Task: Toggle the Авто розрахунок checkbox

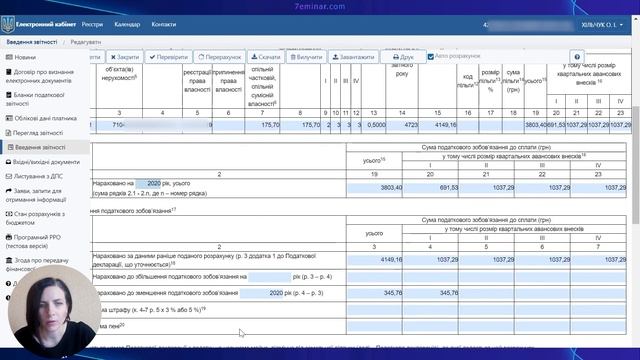Action: point(431,56)
